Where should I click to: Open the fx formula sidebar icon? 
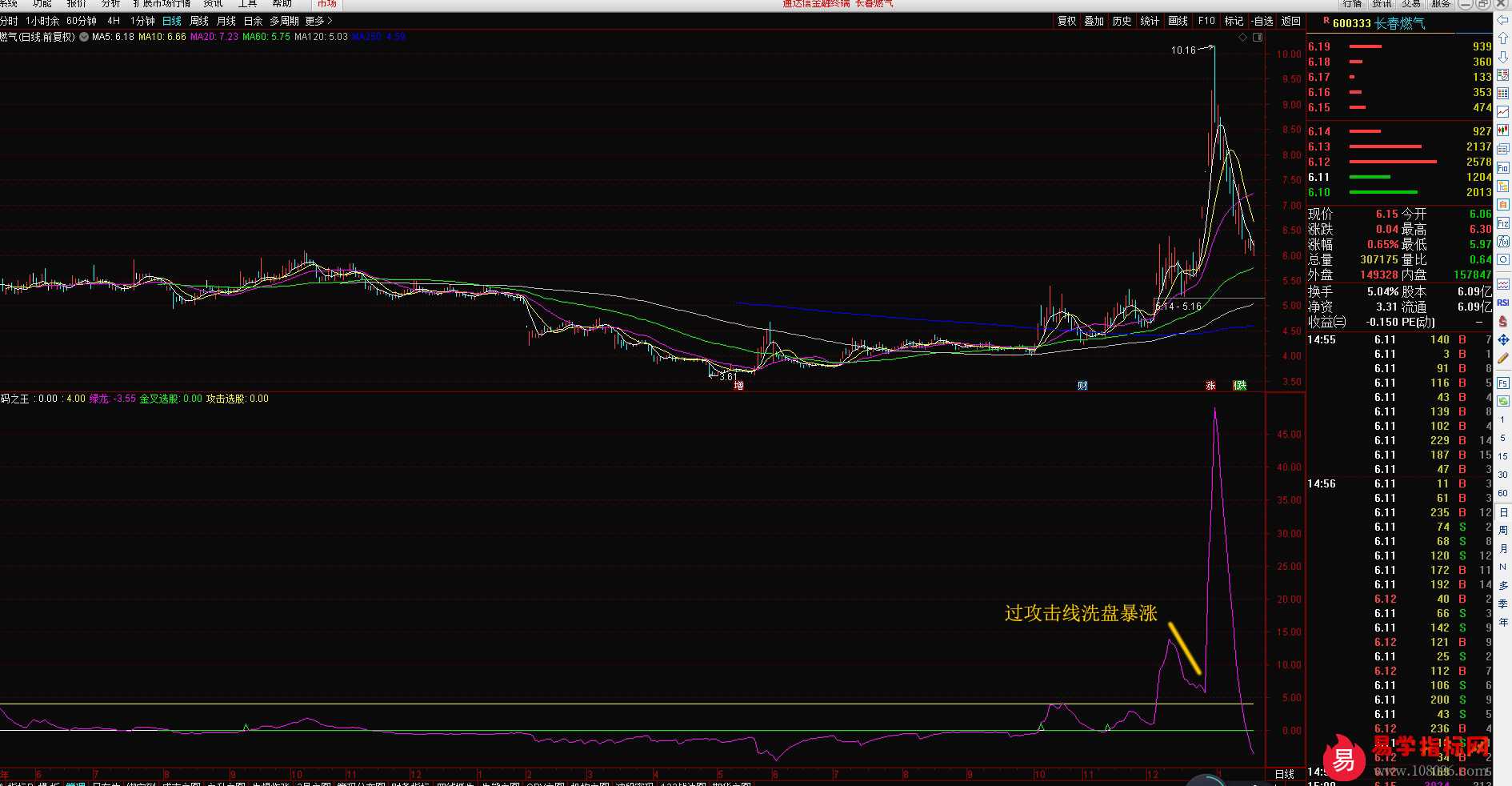(x=1503, y=242)
